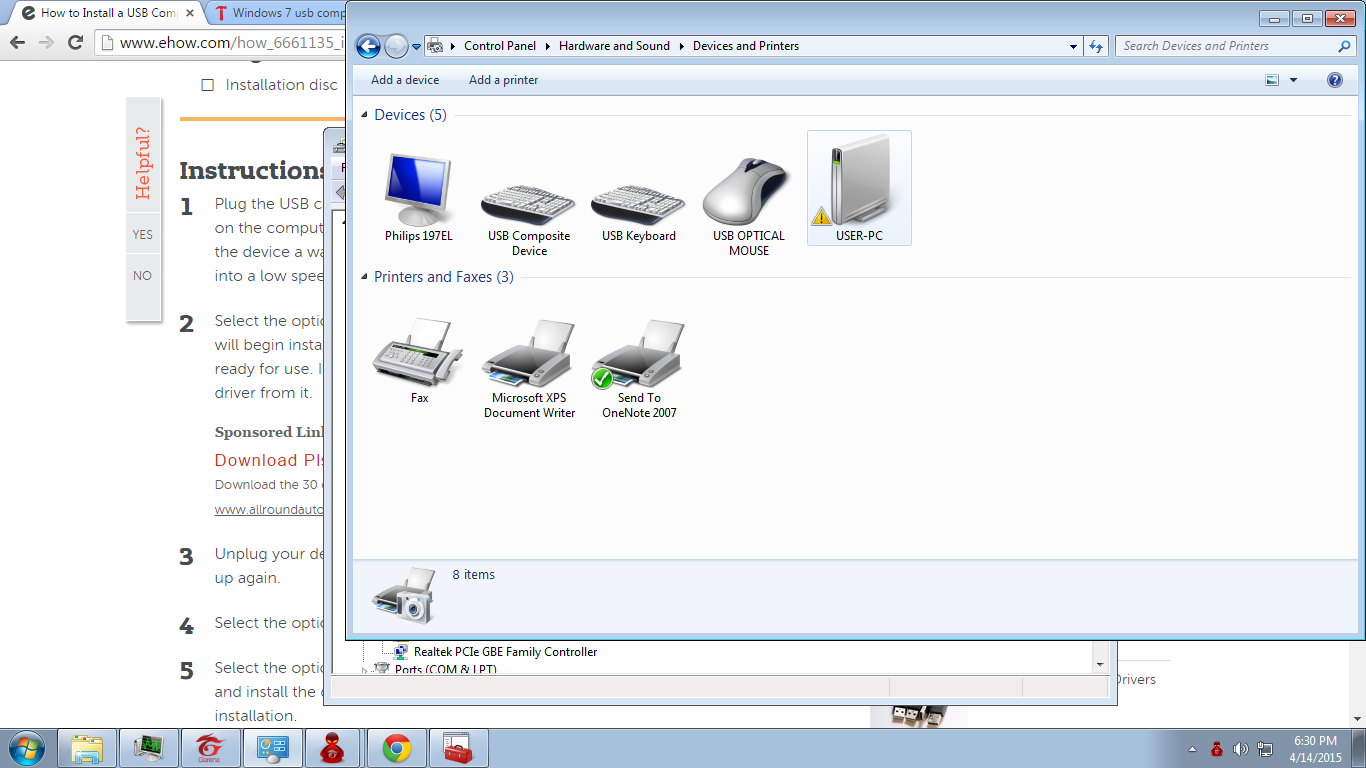This screenshot has width=1366, height=768.
Task: Open the www.allroundauto sponsored URL
Action: coord(269,509)
